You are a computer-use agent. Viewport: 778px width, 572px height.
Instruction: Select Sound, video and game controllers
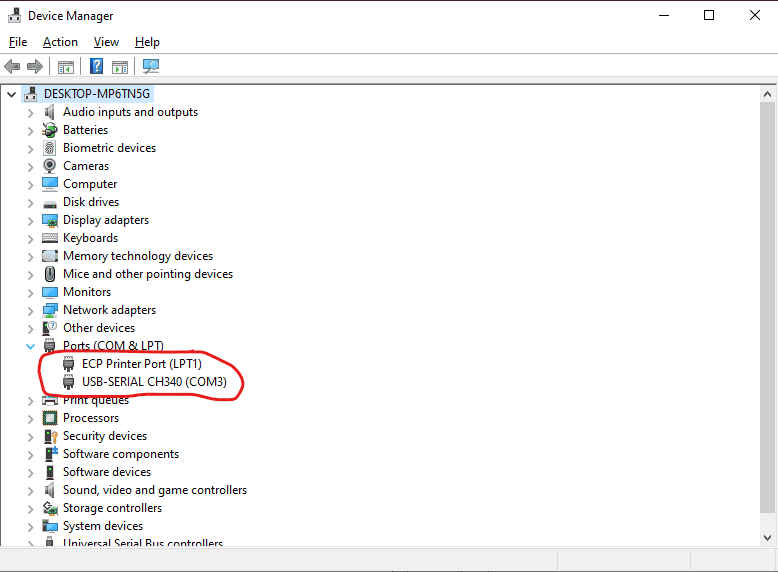pyautogui.click(x=154, y=490)
